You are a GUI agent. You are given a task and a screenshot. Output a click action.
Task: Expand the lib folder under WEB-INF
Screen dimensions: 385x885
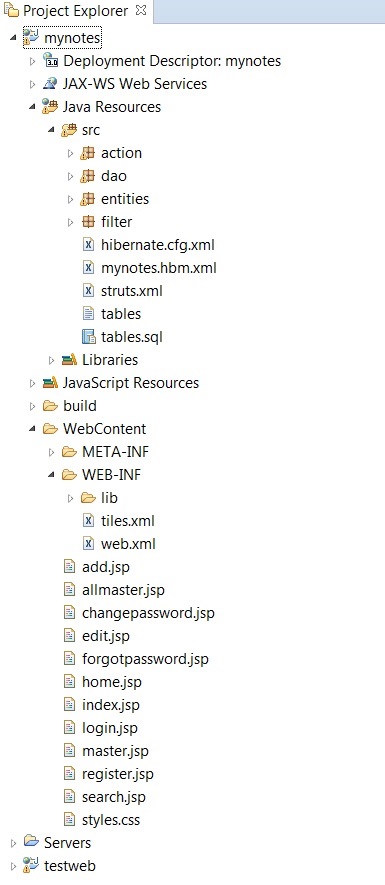pos(70,498)
